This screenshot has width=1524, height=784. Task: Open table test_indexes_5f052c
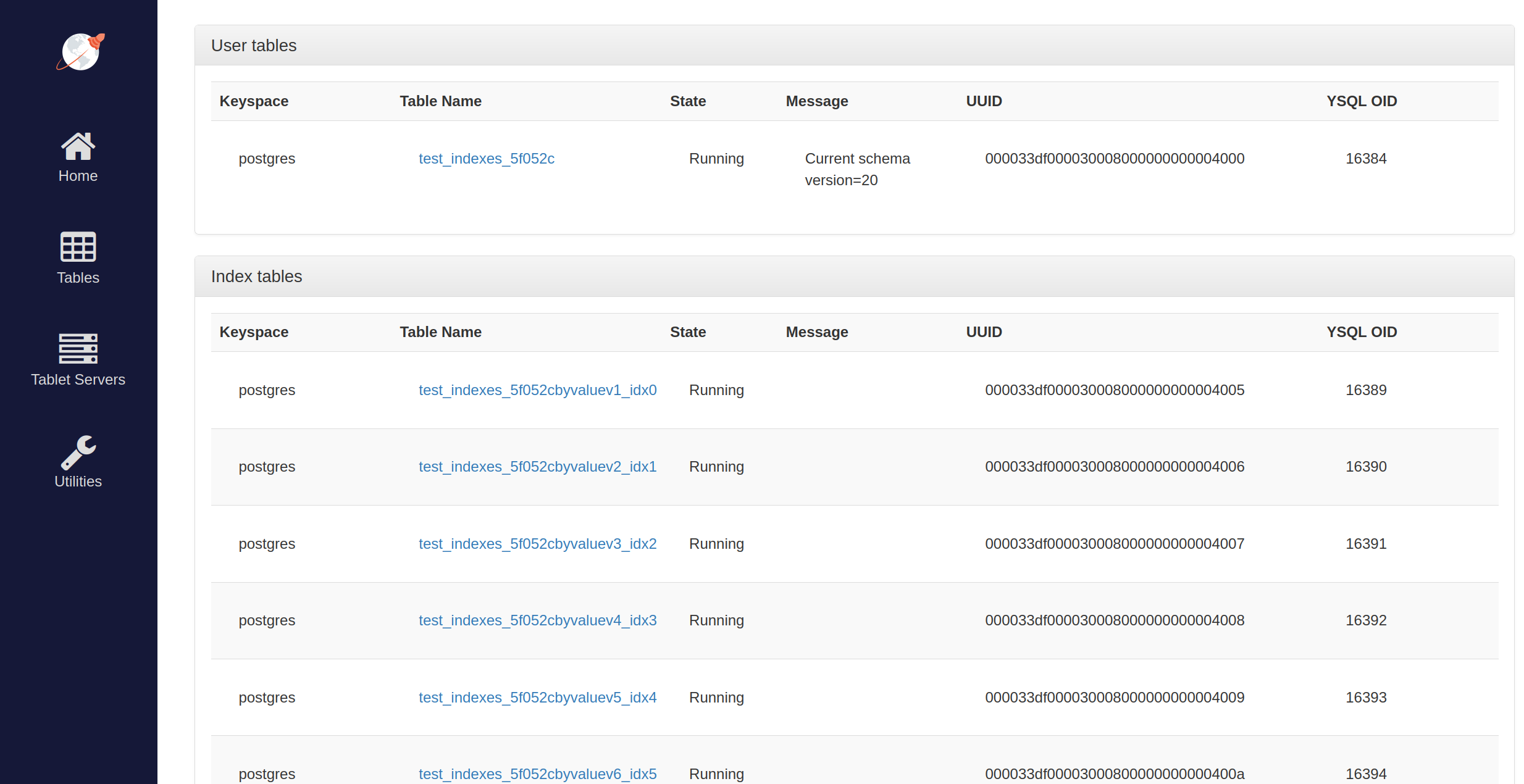click(486, 159)
